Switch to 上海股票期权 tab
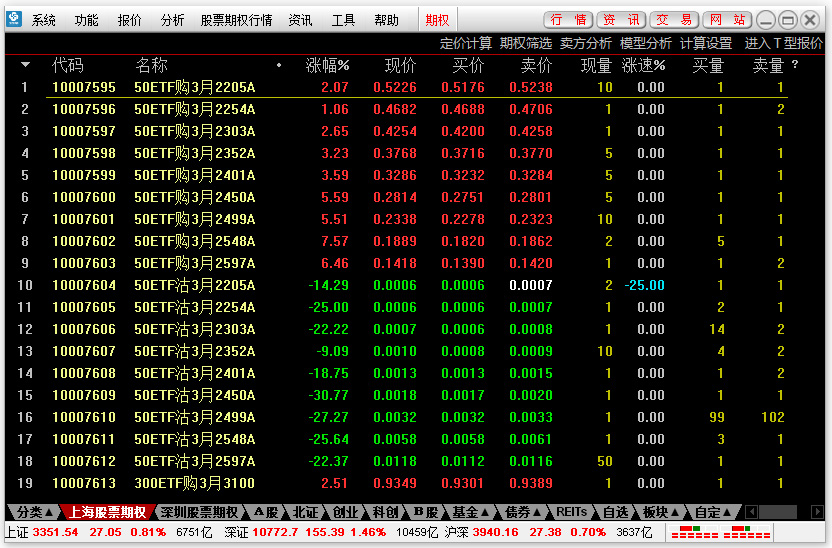Screen dimensions: 832x548 108,512
